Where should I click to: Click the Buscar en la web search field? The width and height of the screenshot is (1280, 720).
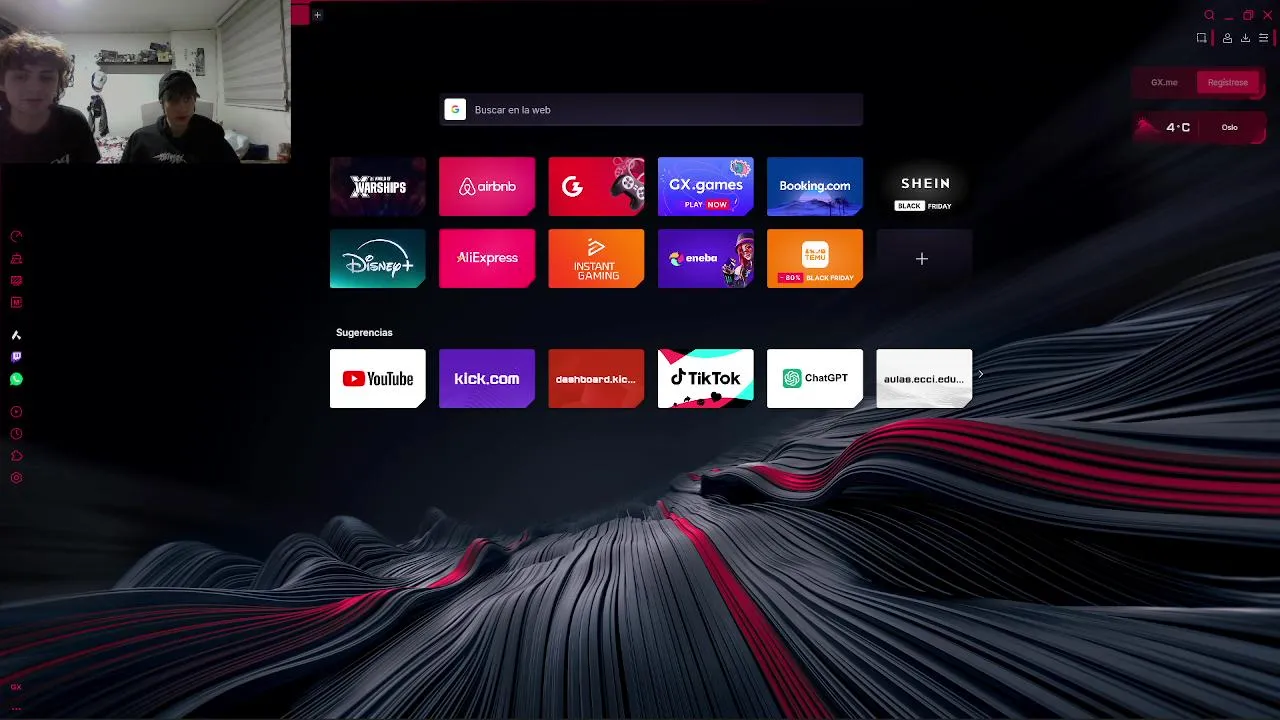click(652, 110)
